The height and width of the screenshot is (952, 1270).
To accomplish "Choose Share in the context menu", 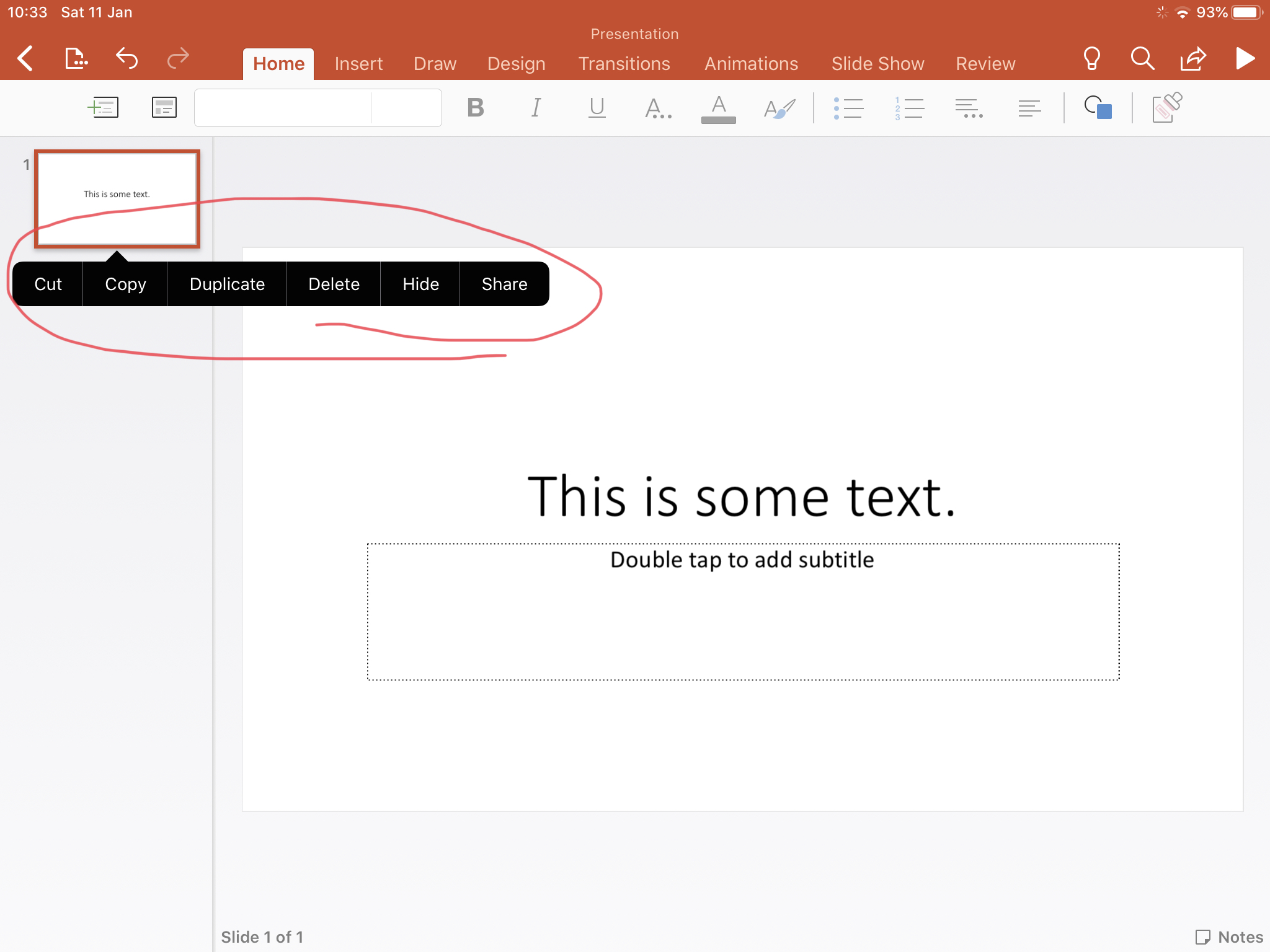I will click(504, 284).
